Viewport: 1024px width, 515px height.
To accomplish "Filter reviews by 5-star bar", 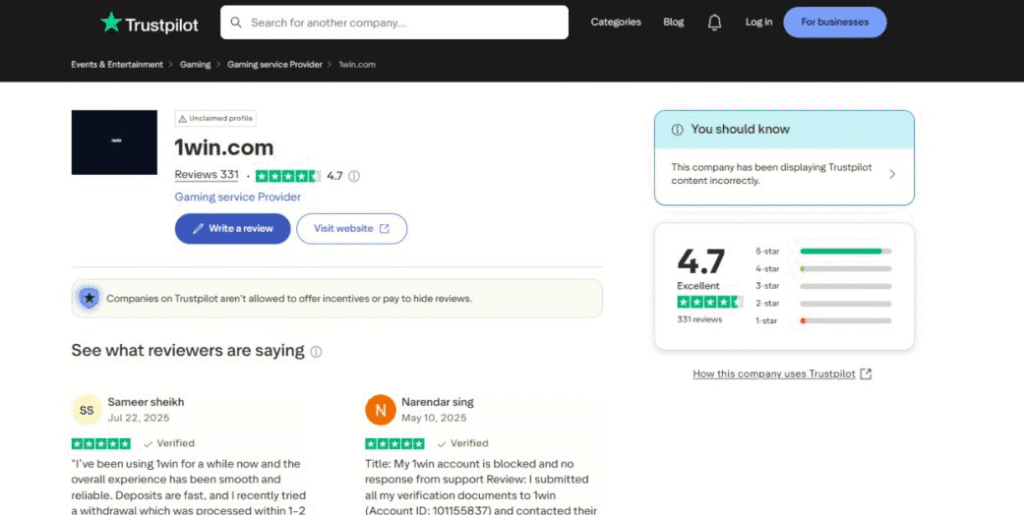I will coord(845,251).
